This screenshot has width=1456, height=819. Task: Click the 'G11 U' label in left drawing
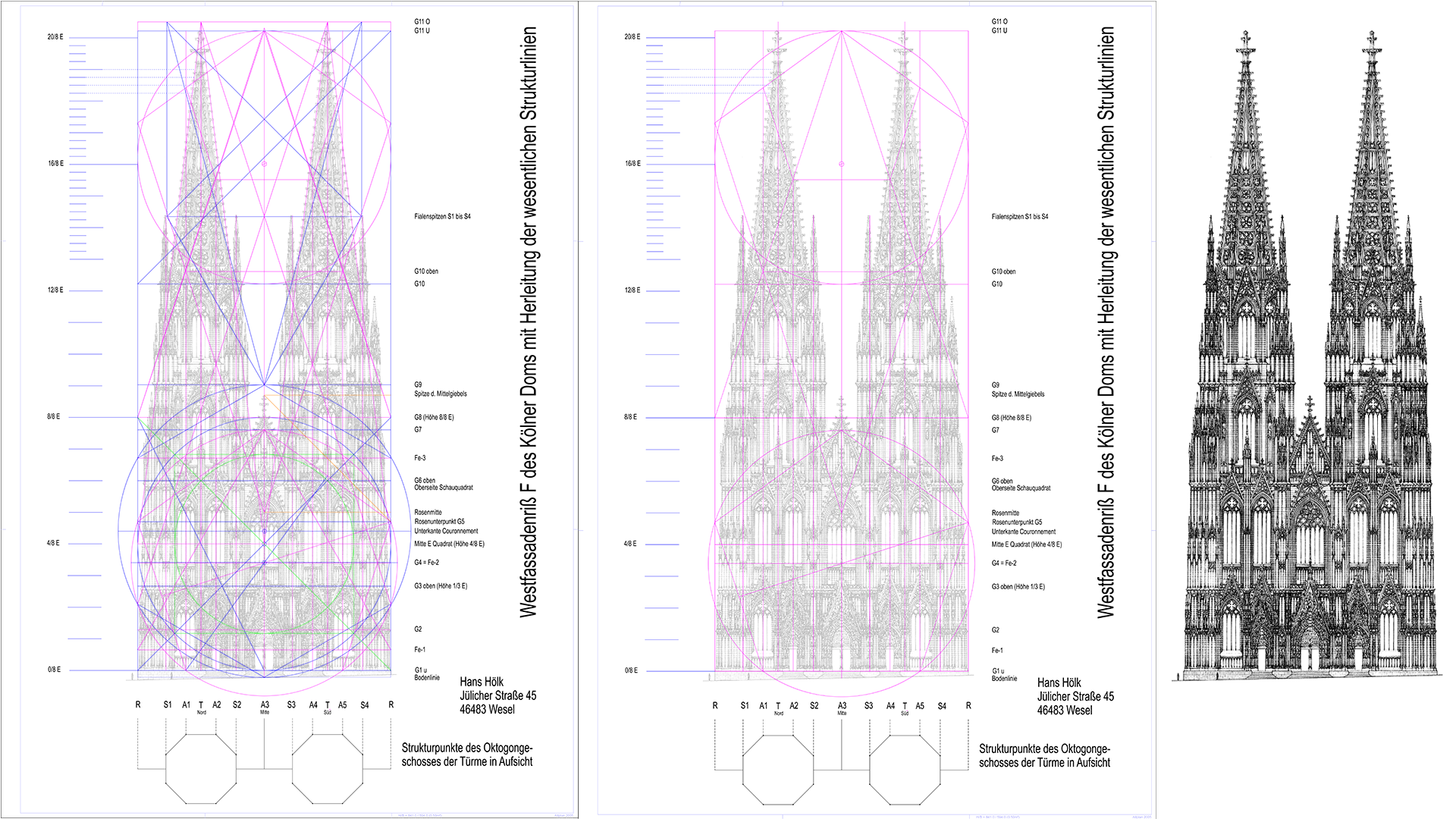click(422, 31)
